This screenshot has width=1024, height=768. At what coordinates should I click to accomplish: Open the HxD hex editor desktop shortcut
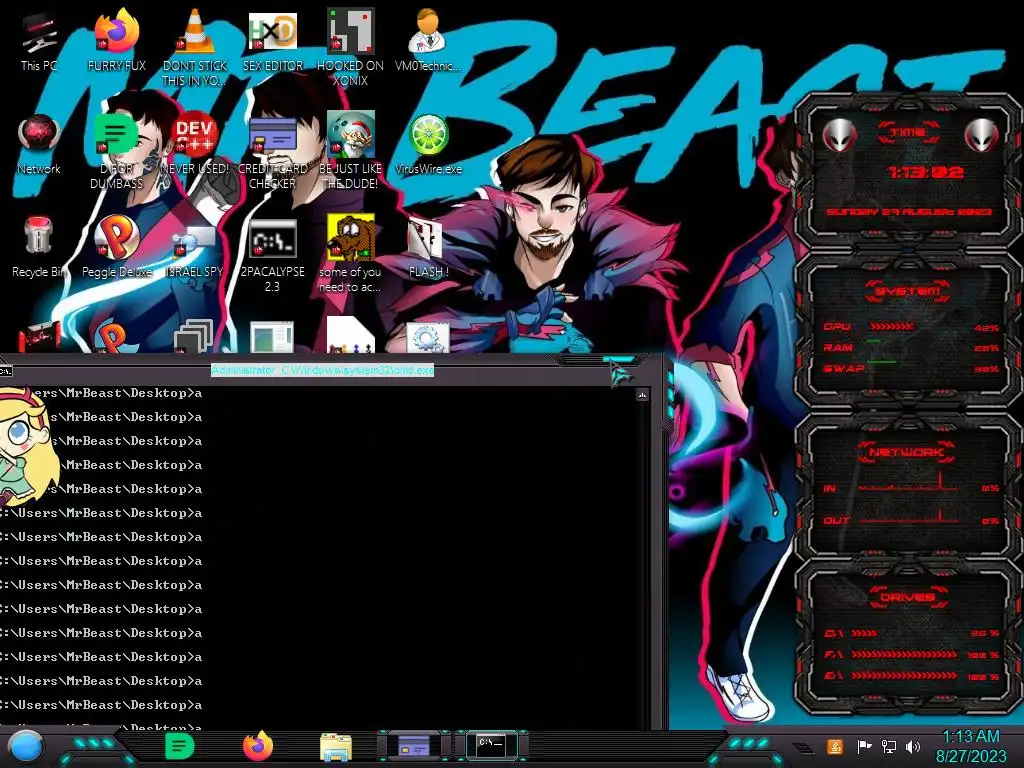click(272, 41)
